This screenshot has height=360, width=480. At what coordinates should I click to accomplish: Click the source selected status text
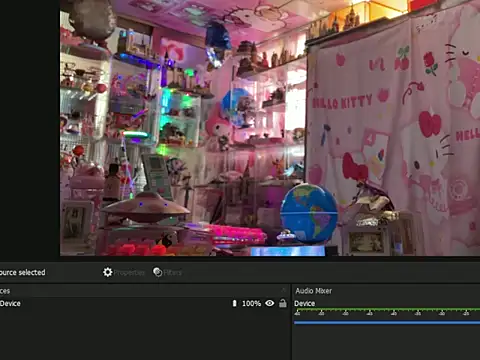click(22, 272)
